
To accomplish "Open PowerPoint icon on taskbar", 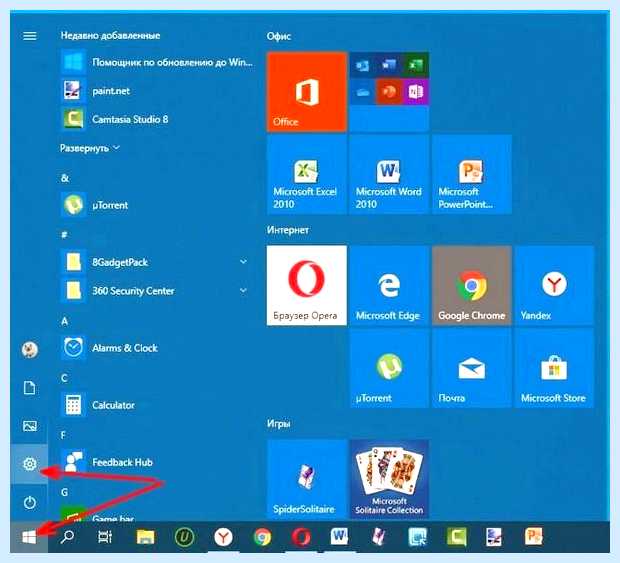I will [533, 537].
